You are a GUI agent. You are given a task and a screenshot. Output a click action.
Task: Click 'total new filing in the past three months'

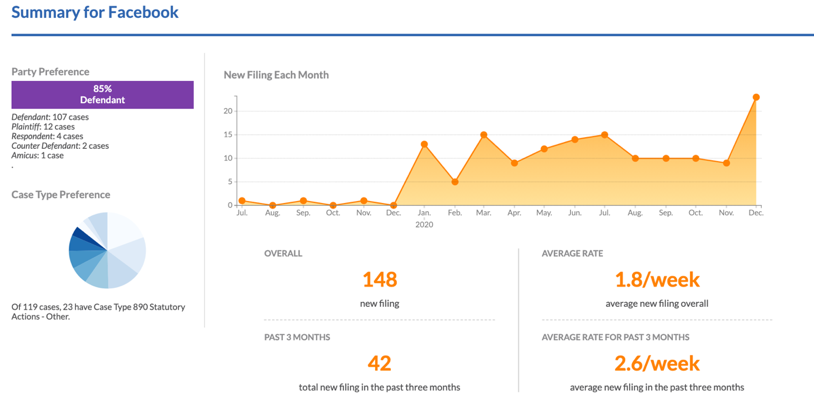[379, 387]
